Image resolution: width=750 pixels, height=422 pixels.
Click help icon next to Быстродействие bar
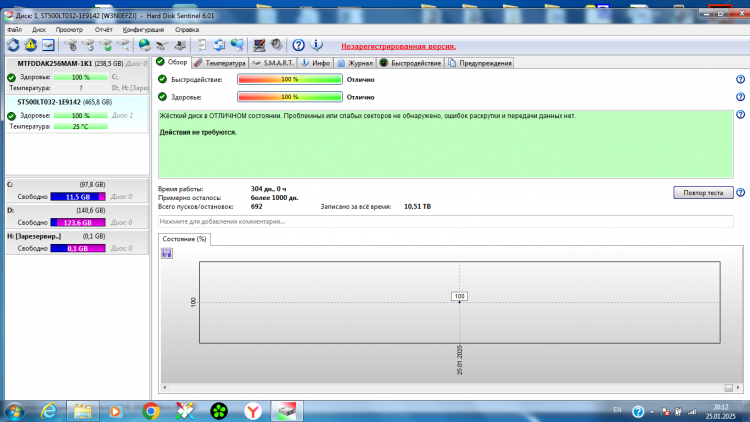coord(740,79)
